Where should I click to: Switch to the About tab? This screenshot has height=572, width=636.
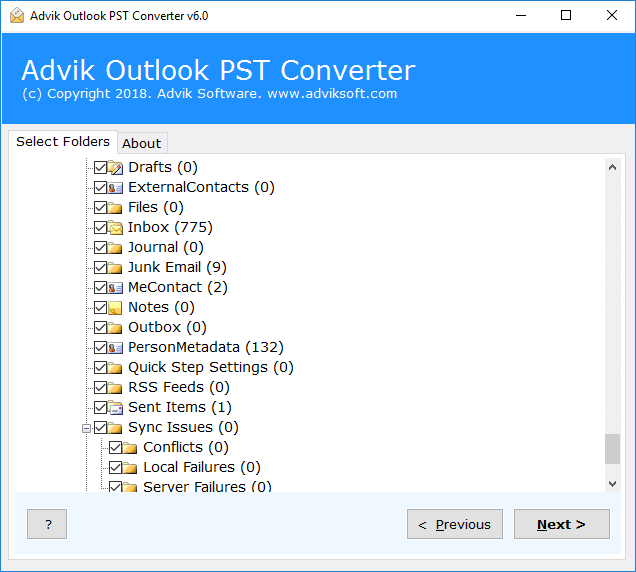(142, 143)
